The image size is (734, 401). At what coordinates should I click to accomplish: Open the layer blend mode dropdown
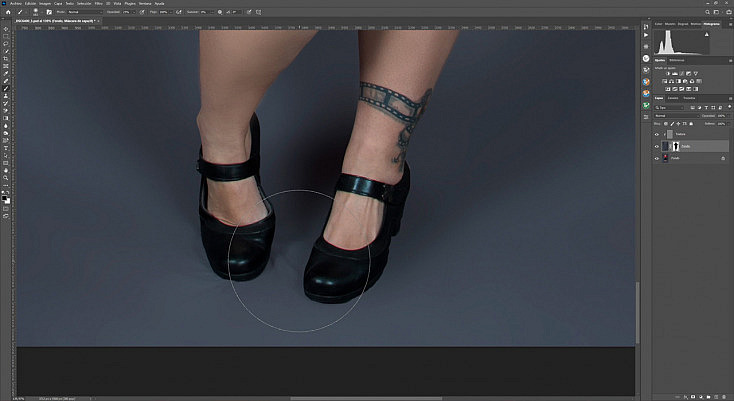(677, 116)
